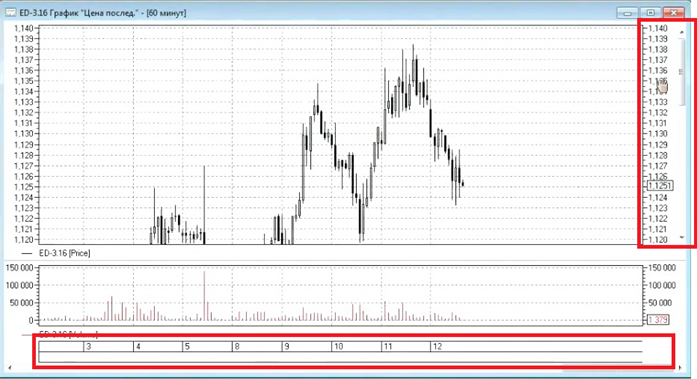This screenshot has height=379, width=697.
Task: Close the ED-3.16 chart window
Action: 673,13
